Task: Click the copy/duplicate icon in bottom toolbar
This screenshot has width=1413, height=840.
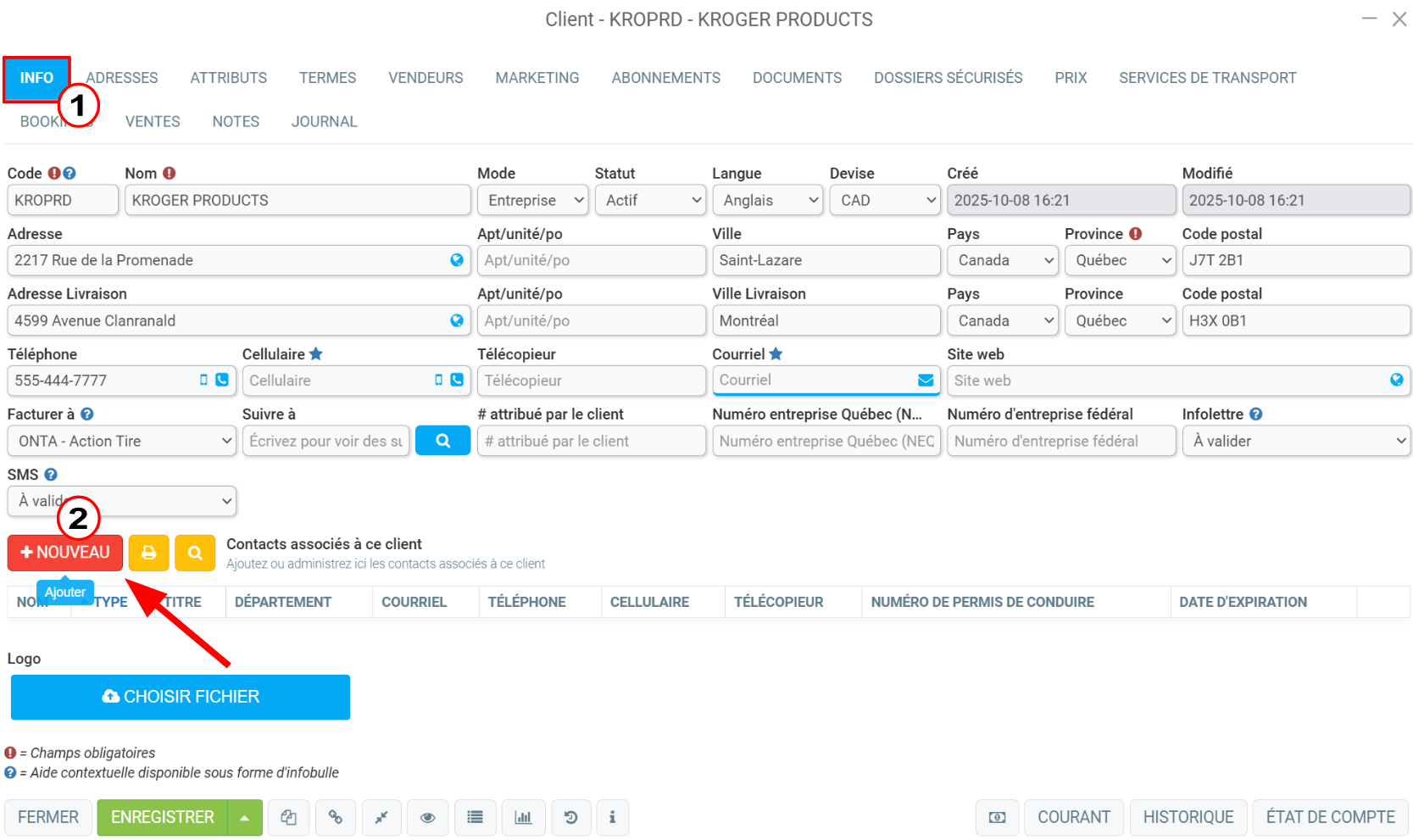Action: pos(288,817)
